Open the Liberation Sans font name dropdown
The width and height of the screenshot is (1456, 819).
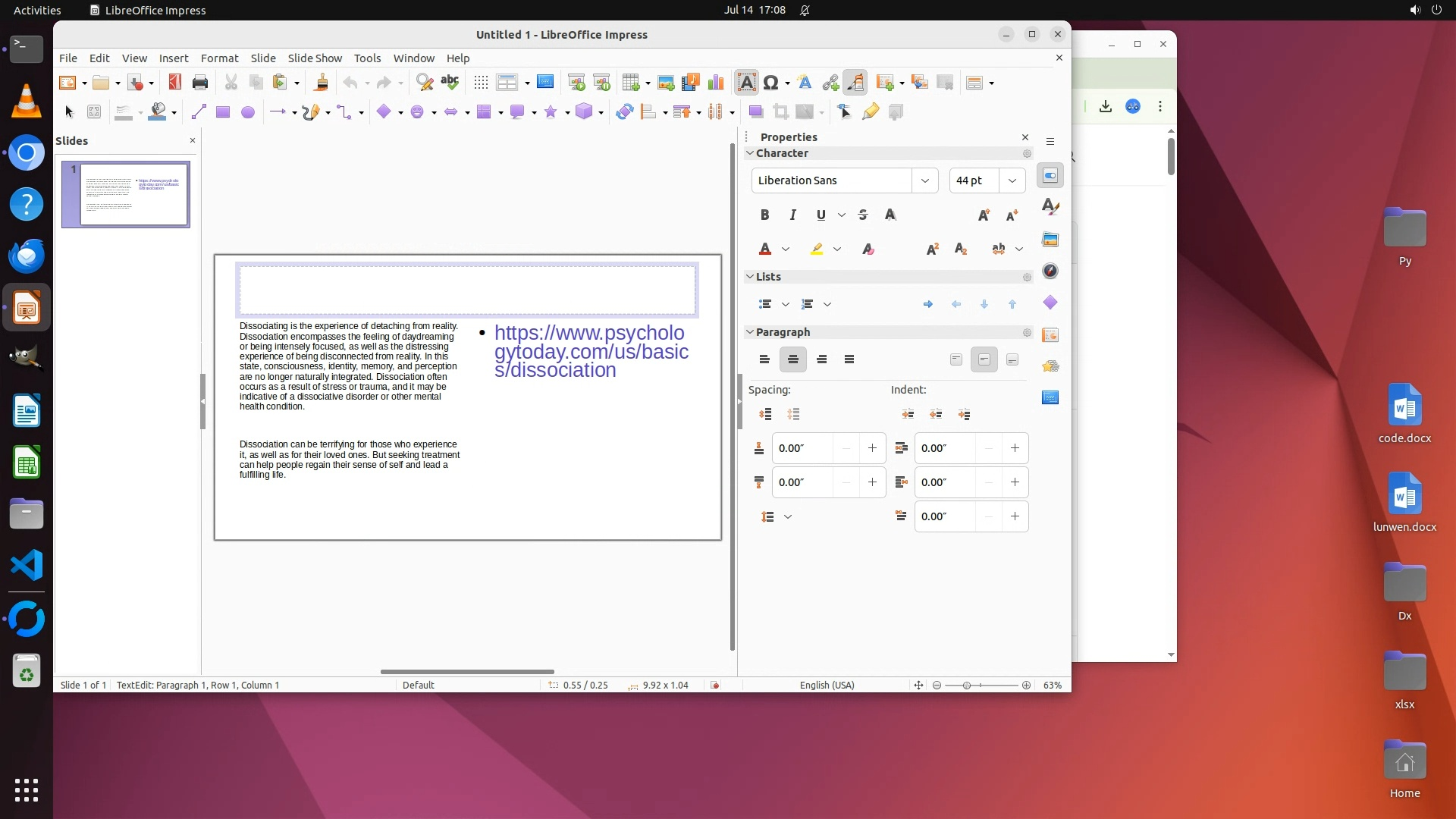point(924,180)
